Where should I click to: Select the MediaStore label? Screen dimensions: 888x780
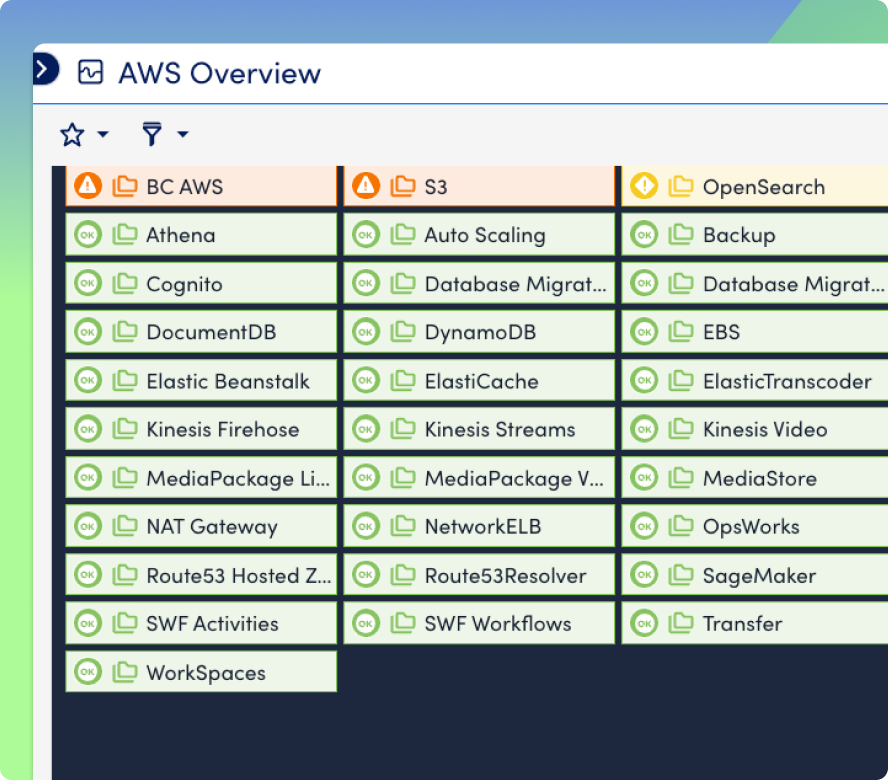(x=760, y=479)
